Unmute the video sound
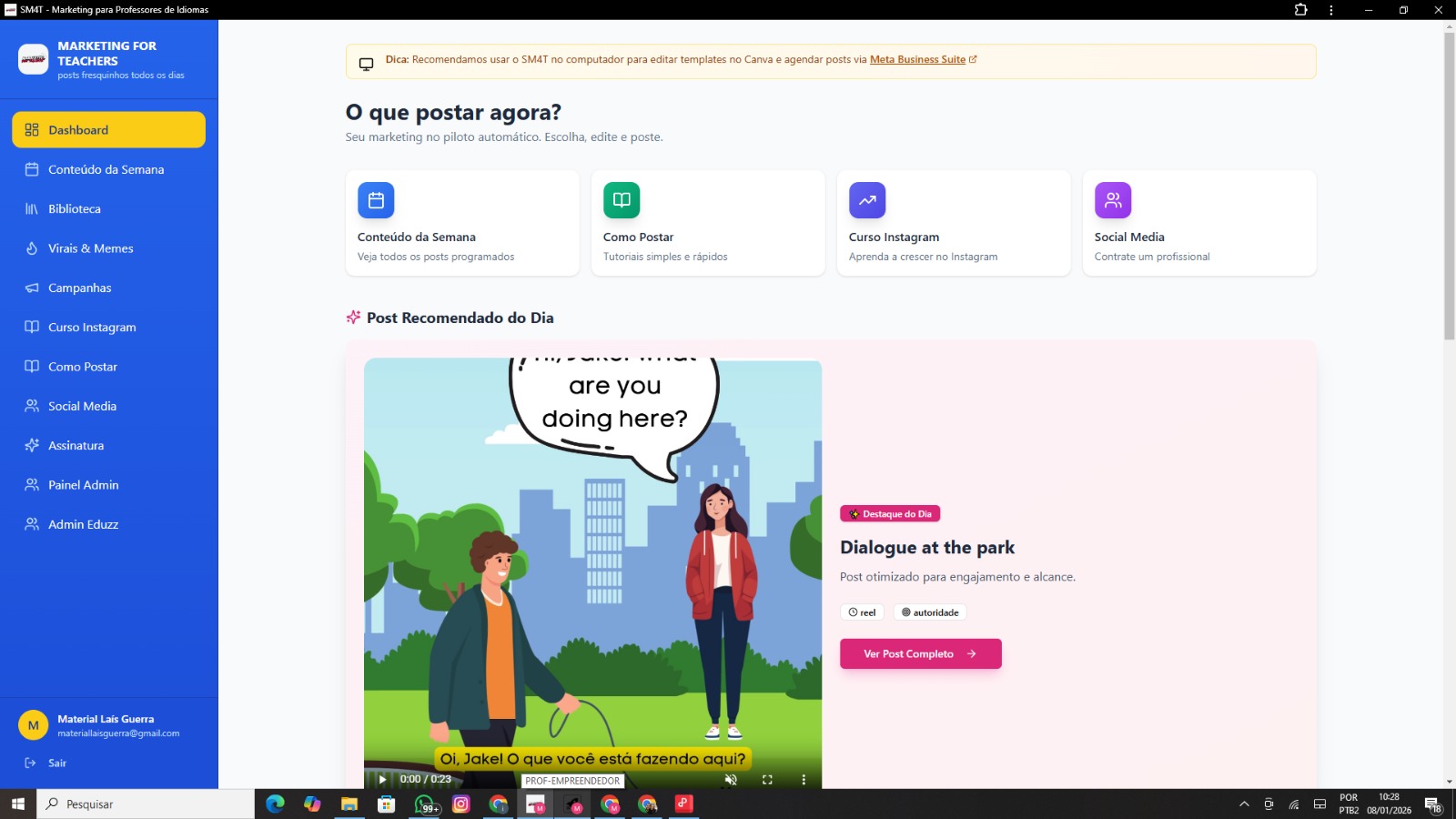1456x819 pixels. [731, 779]
